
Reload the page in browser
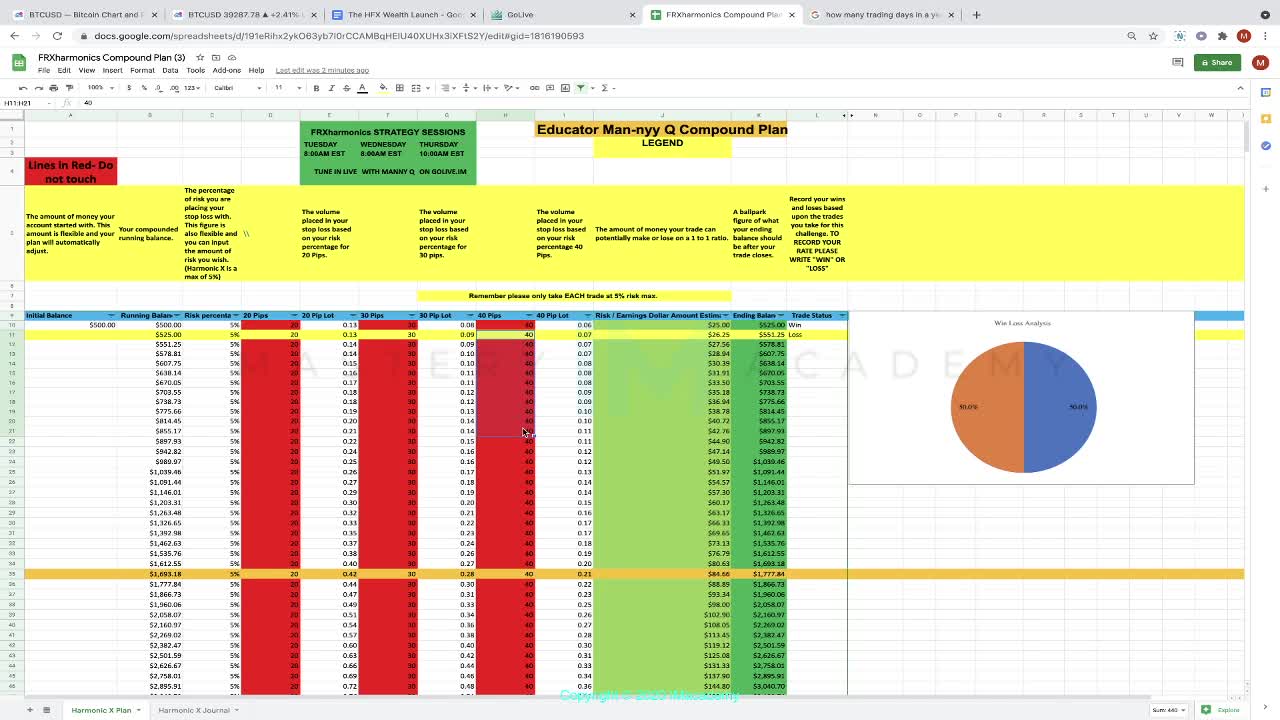pos(57,36)
